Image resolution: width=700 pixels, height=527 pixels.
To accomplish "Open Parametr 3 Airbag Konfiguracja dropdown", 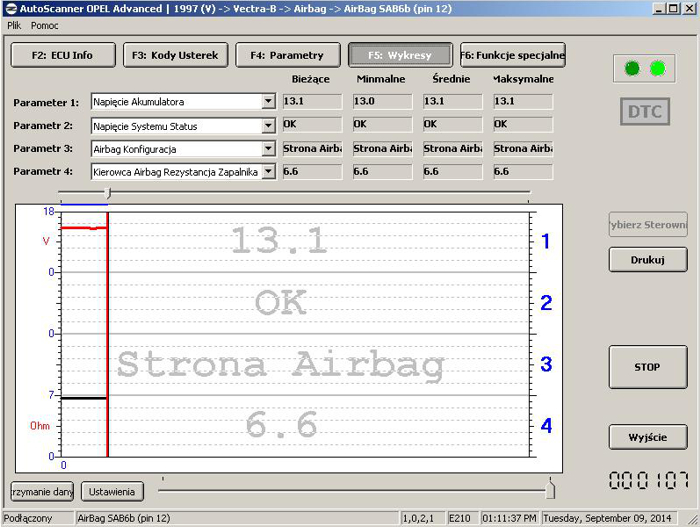I will pos(268,149).
